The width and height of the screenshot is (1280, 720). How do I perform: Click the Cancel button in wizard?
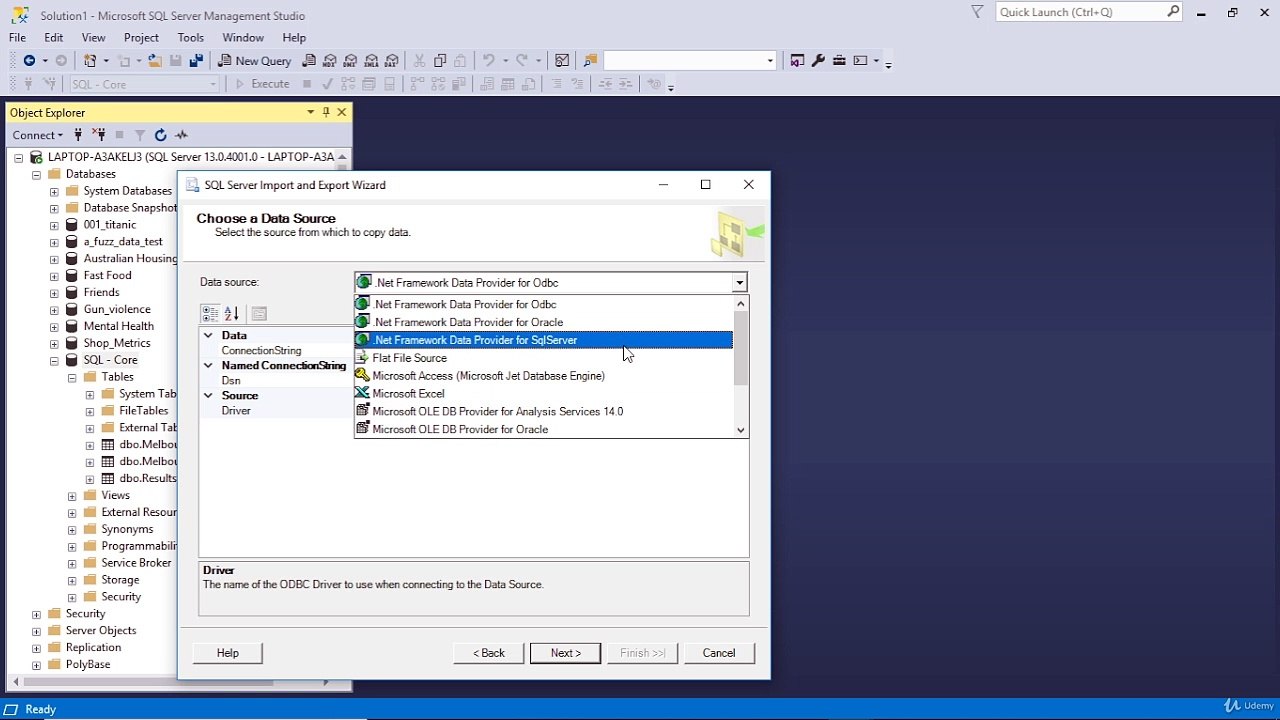pyautogui.click(x=719, y=653)
